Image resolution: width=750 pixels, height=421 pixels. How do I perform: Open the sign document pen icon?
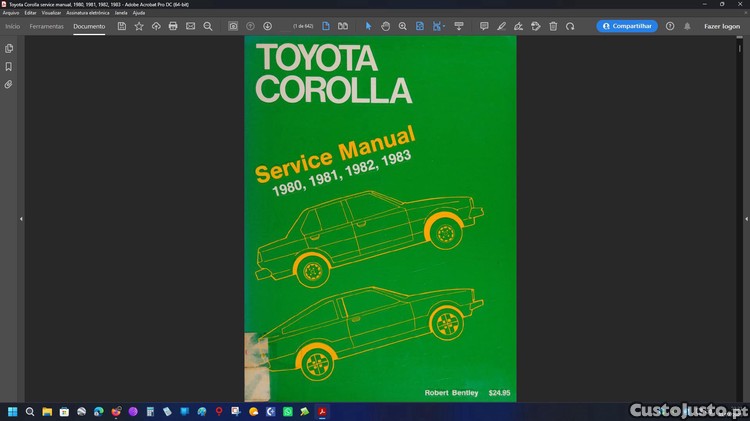click(x=518, y=26)
